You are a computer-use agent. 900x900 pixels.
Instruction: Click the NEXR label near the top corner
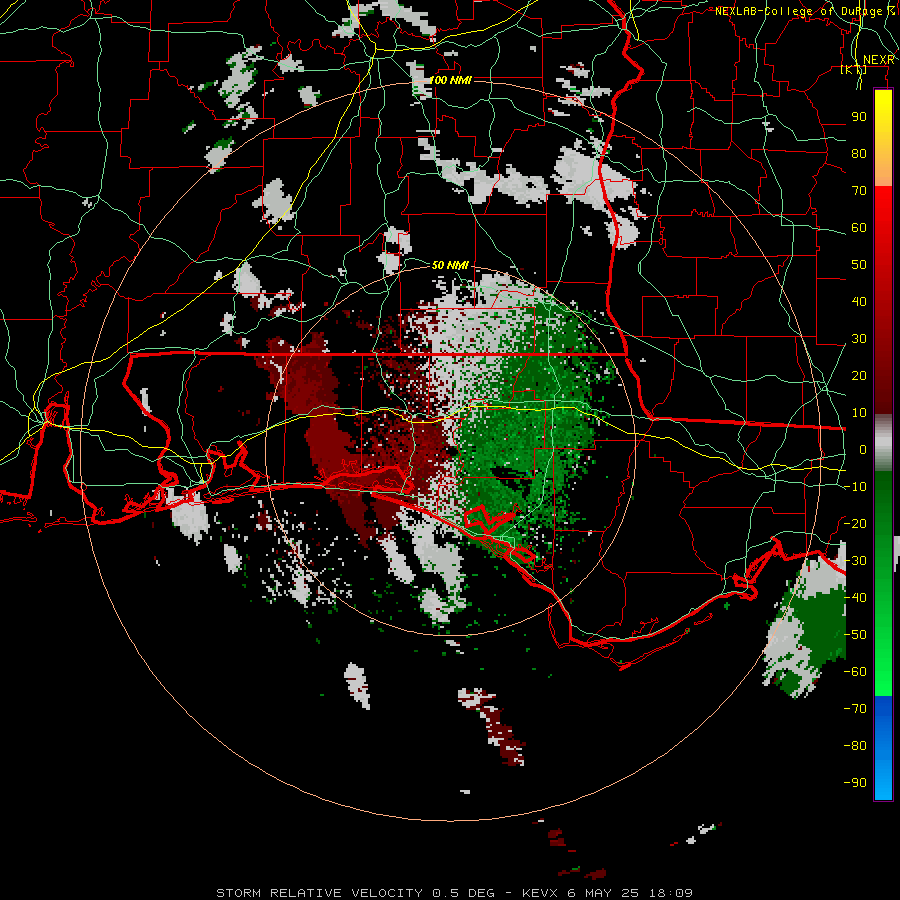pyautogui.click(x=878, y=60)
